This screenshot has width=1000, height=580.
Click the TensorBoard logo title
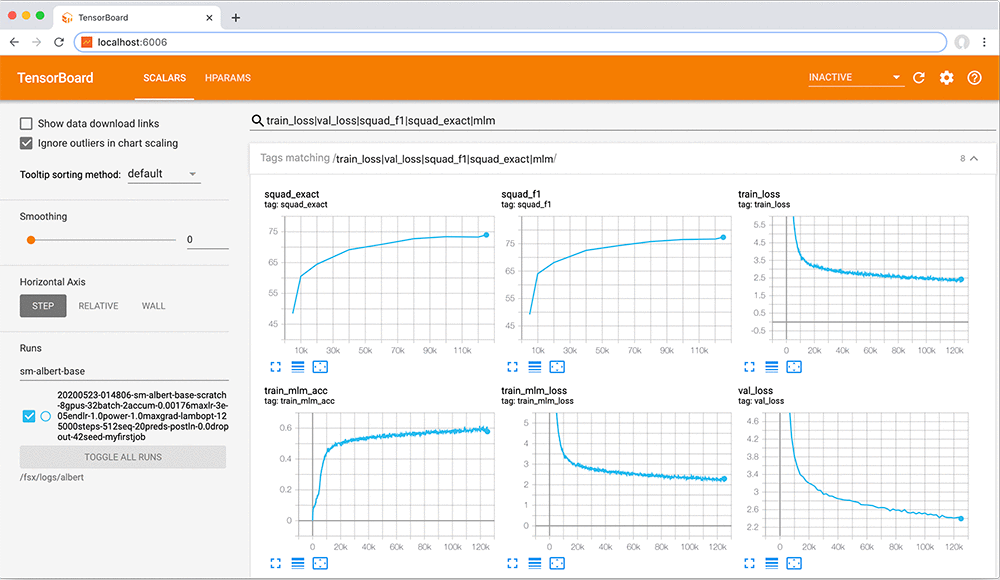click(55, 78)
